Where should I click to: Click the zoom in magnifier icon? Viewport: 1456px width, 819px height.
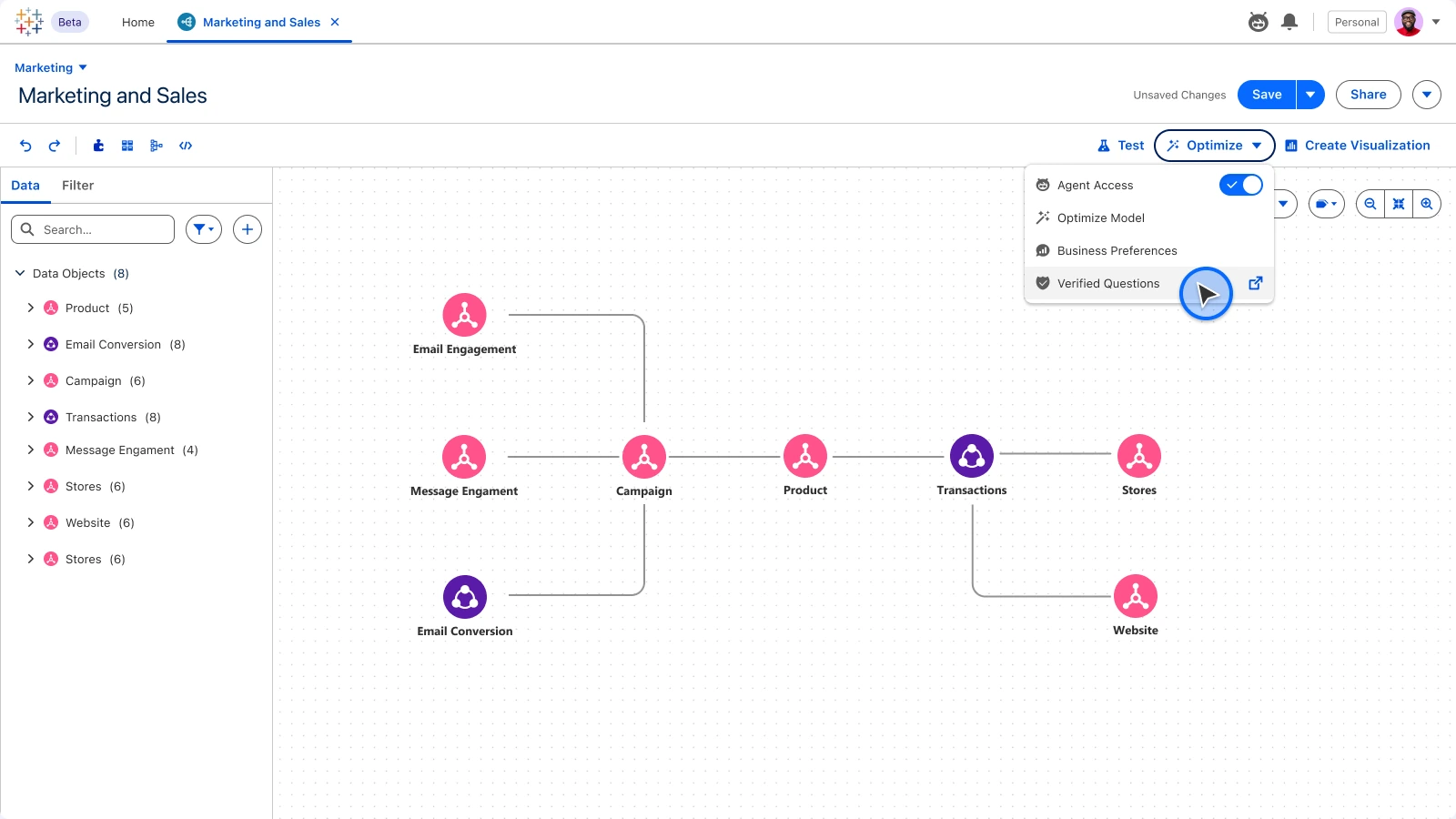click(1427, 204)
